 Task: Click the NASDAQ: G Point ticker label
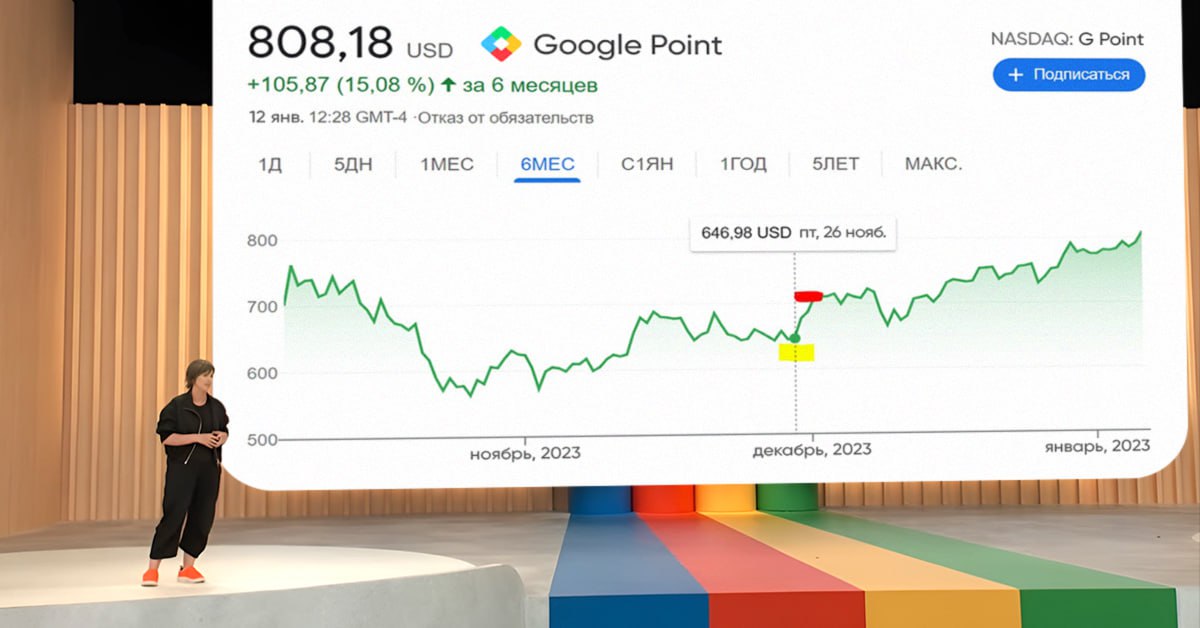click(1066, 40)
